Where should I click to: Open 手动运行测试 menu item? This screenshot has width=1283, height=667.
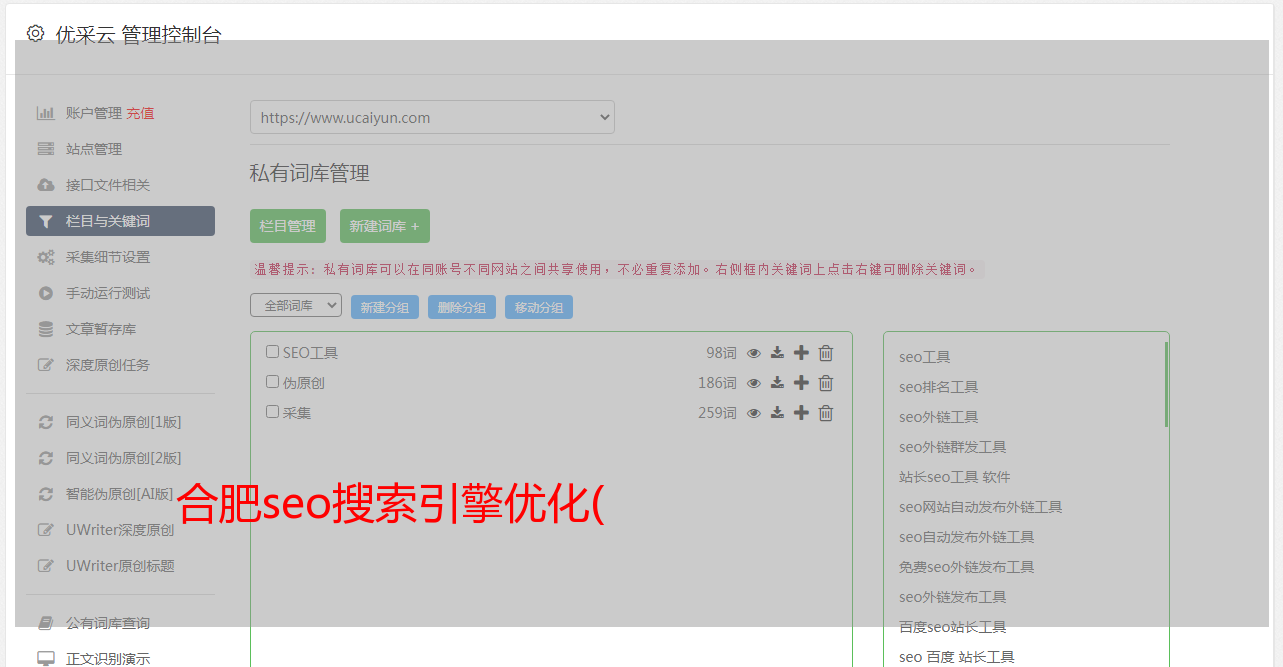108,293
